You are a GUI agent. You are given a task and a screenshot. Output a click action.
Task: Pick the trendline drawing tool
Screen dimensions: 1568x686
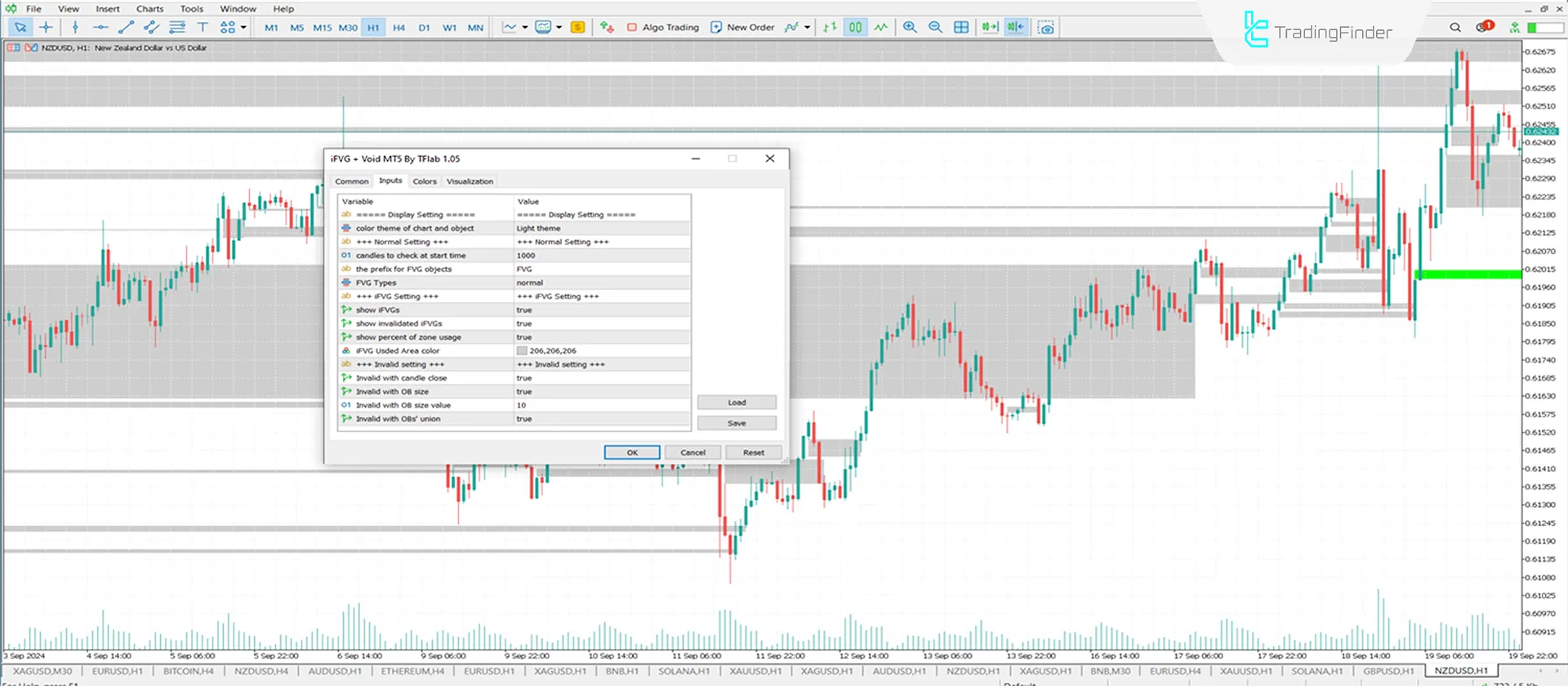point(126,27)
